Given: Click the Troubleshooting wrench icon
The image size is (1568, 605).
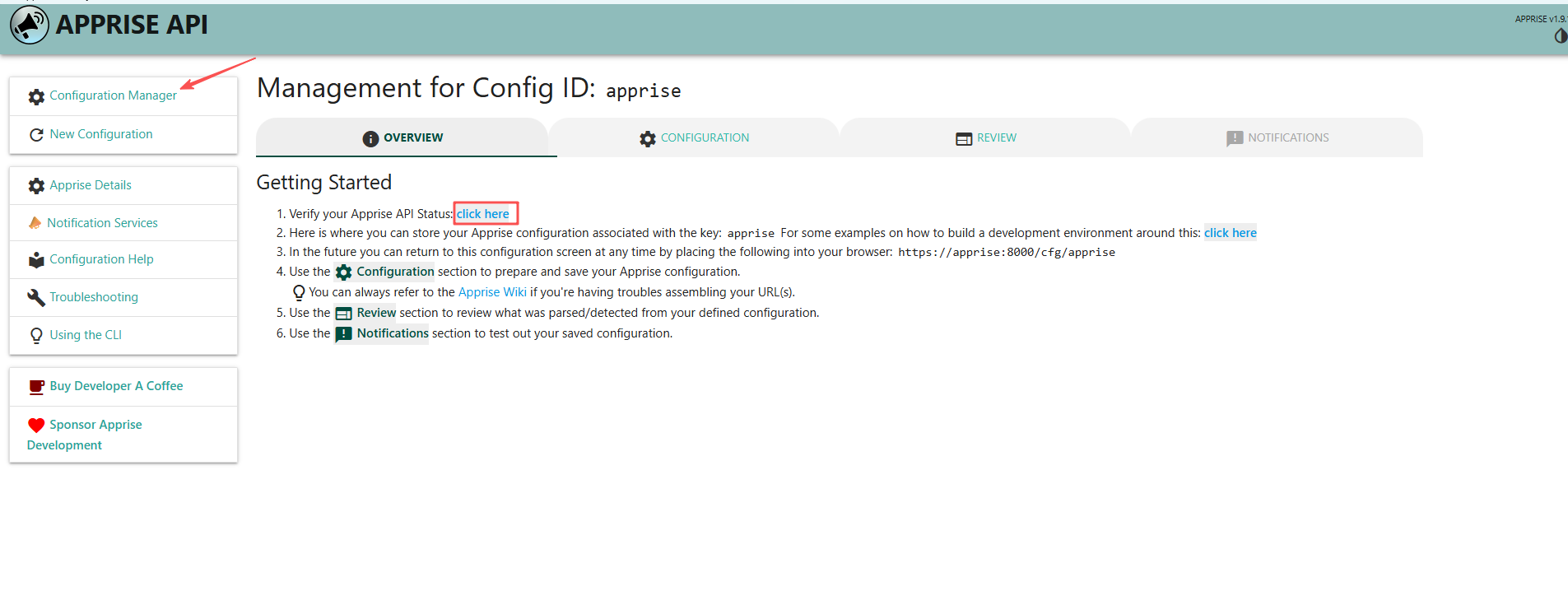Looking at the screenshot, I should [36, 298].
